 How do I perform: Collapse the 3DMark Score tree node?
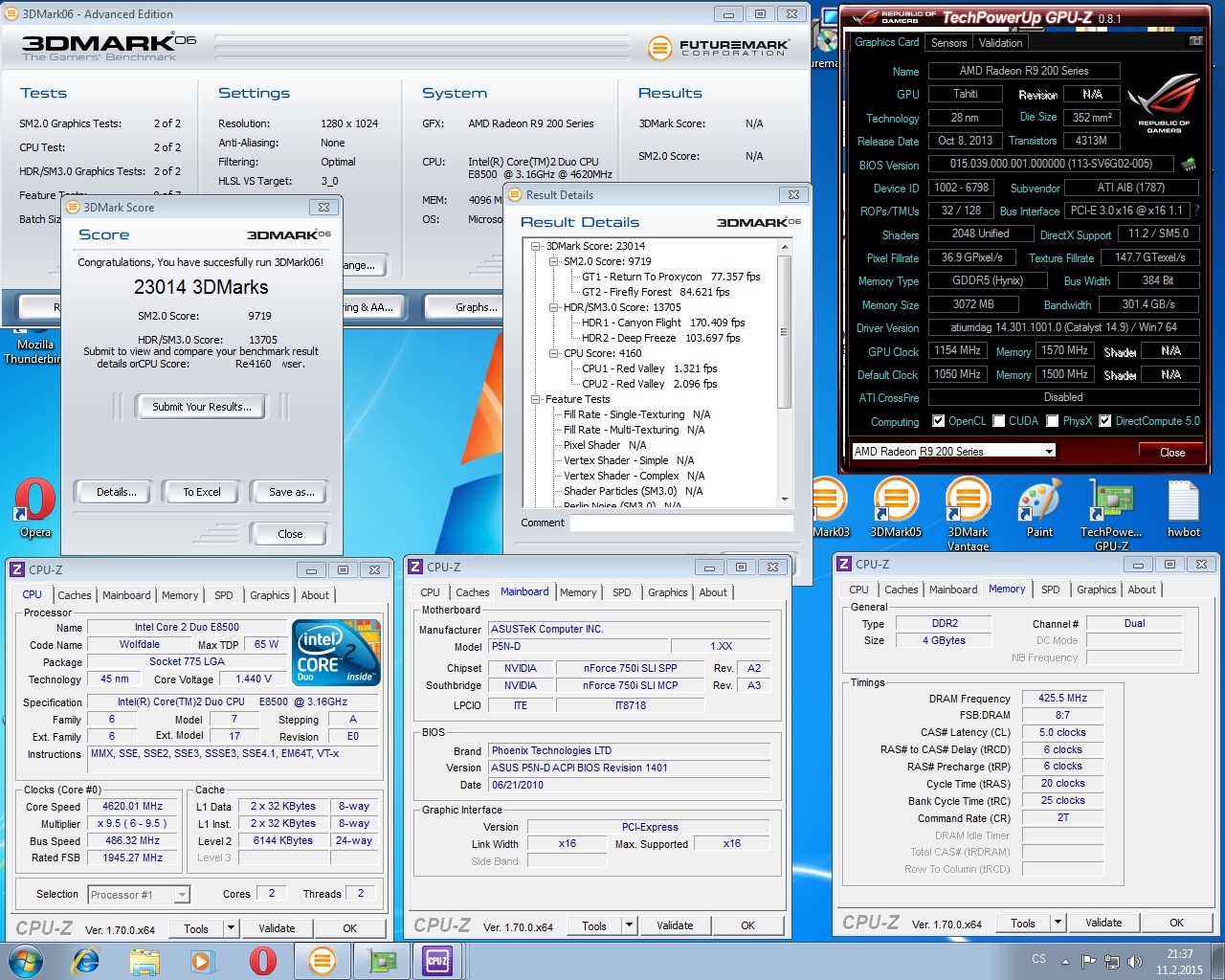[x=537, y=246]
